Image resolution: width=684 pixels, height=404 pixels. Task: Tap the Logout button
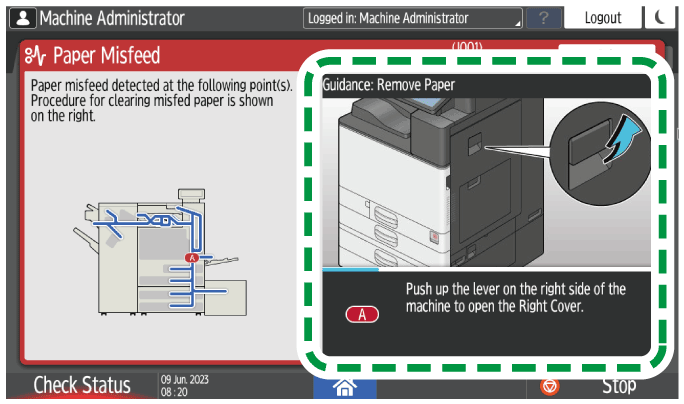pos(603,18)
